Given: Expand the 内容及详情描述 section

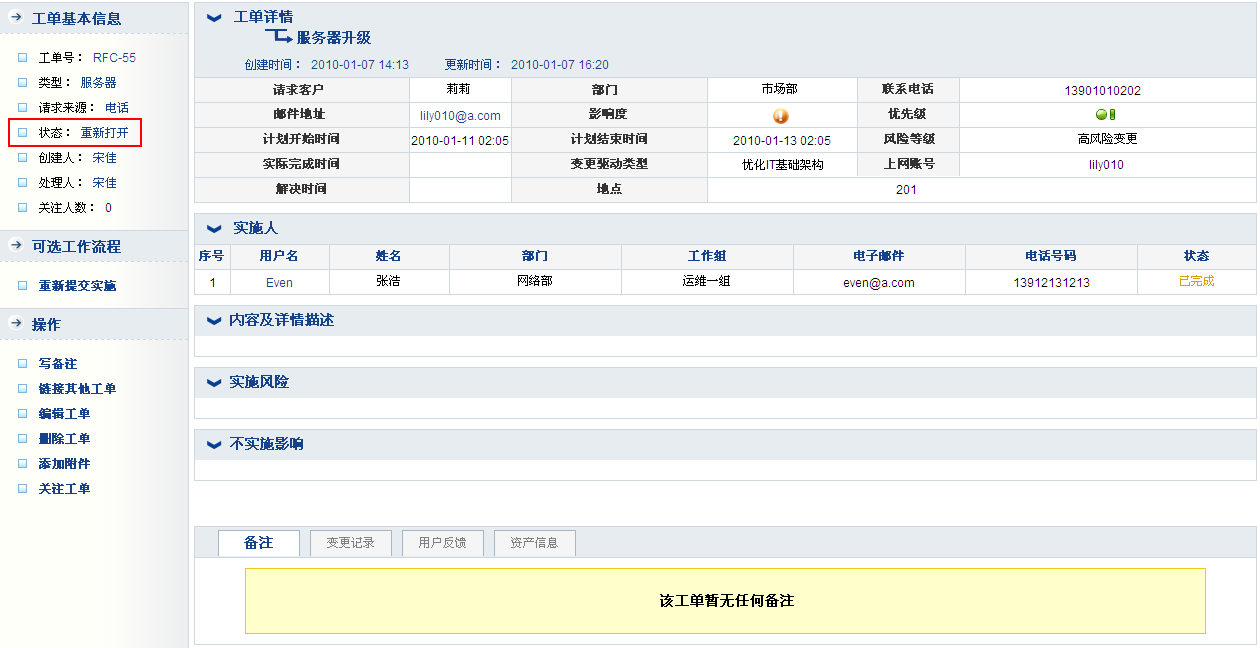Looking at the screenshot, I should click(212, 321).
